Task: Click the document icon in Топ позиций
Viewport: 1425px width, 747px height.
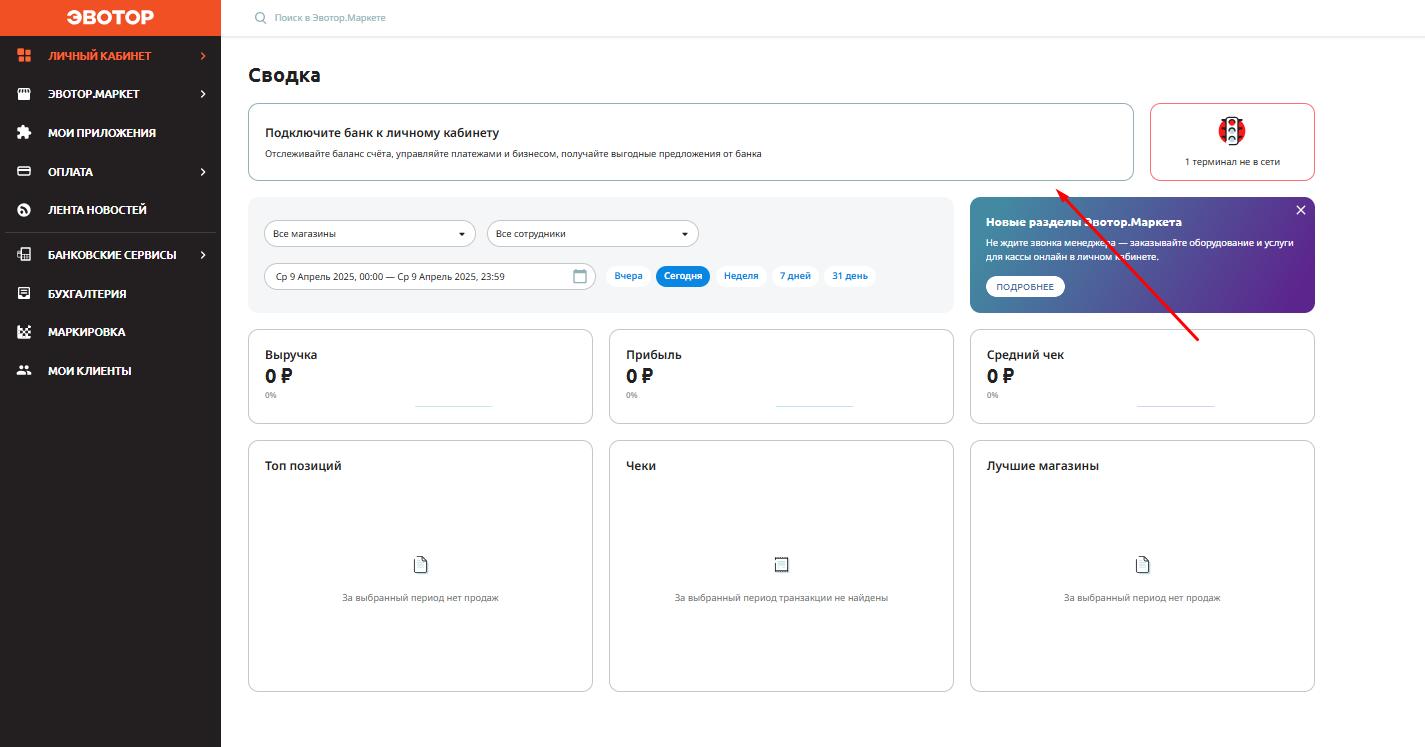Action: click(x=421, y=565)
